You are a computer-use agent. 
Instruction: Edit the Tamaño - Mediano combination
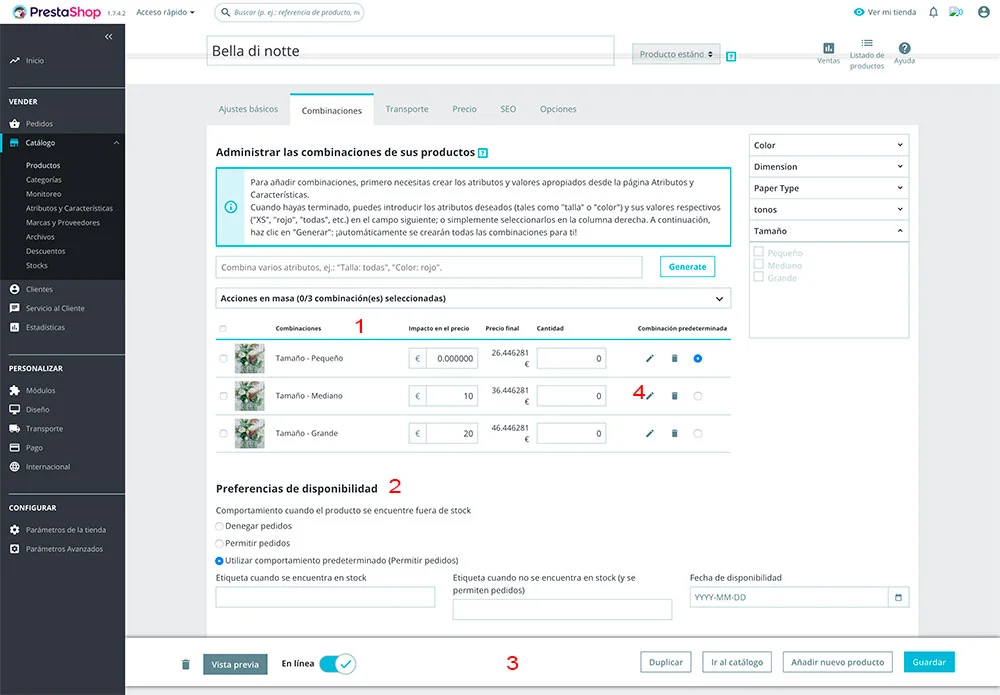tap(649, 396)
